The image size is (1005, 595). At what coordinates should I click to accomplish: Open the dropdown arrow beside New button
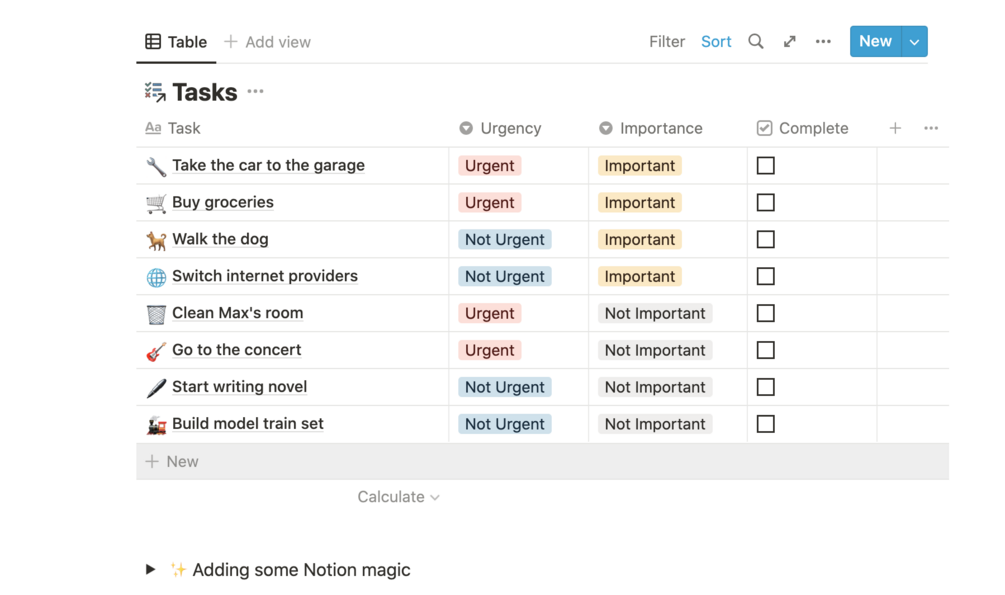(x=915, y=41)
